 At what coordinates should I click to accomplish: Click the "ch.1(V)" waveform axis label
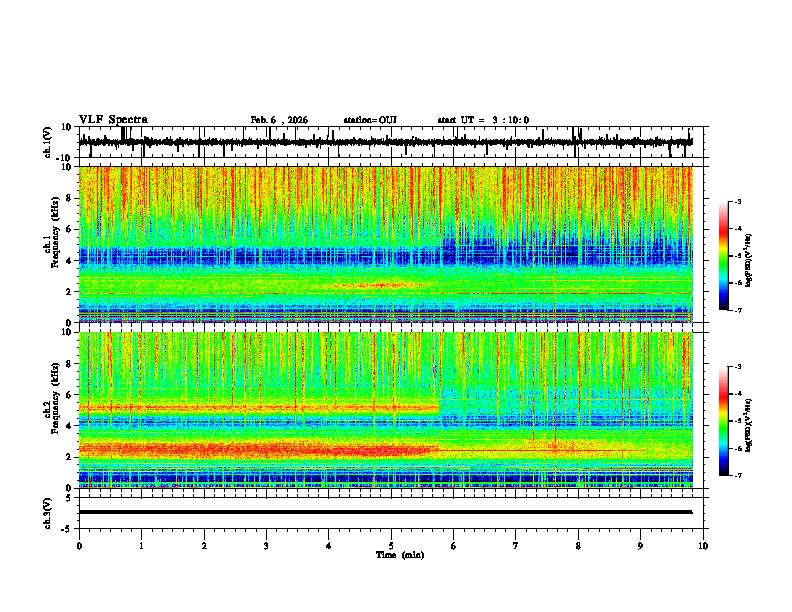click(x=48, y=142)
